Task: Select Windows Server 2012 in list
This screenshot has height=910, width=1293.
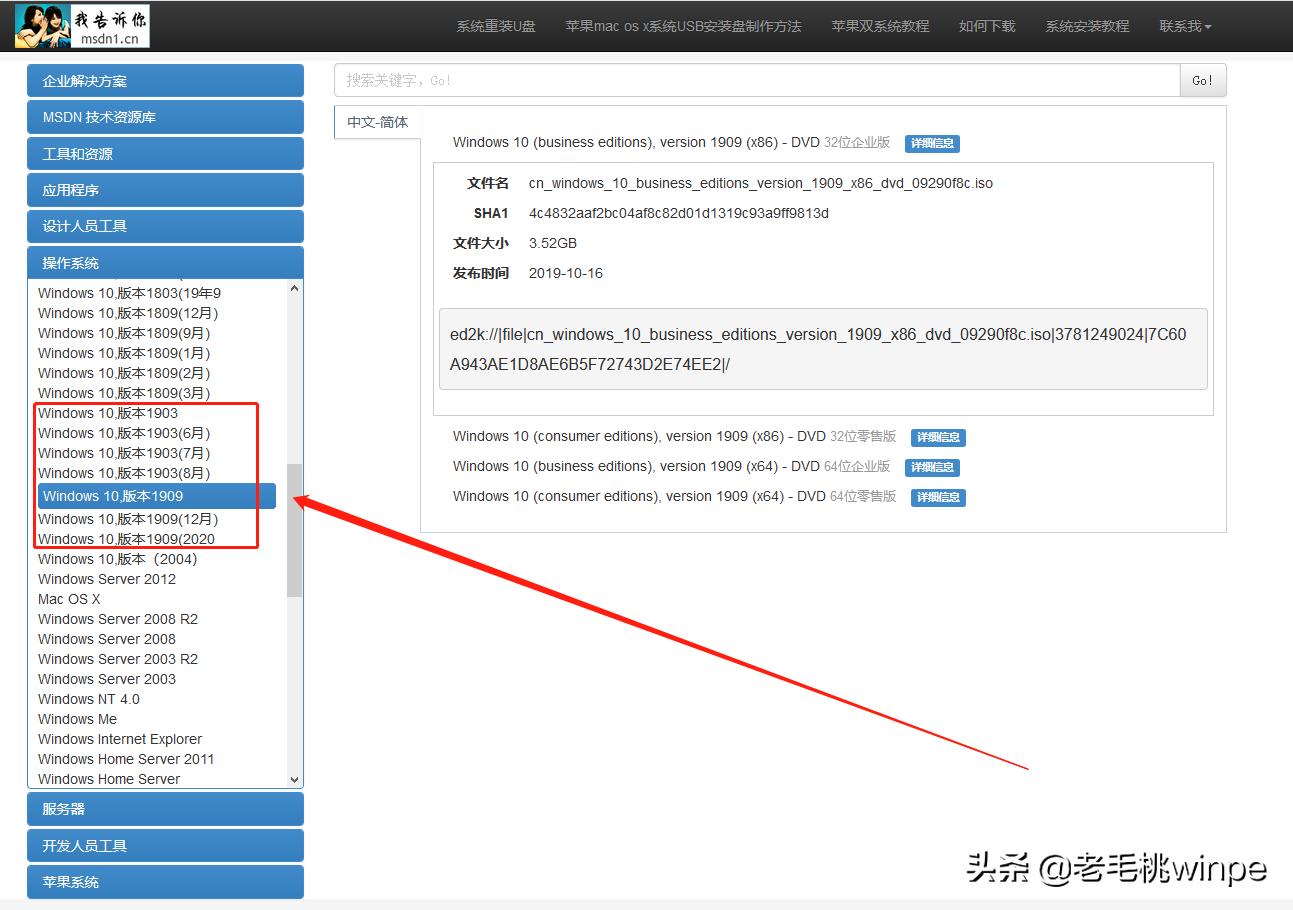Action: coord(107,579)
